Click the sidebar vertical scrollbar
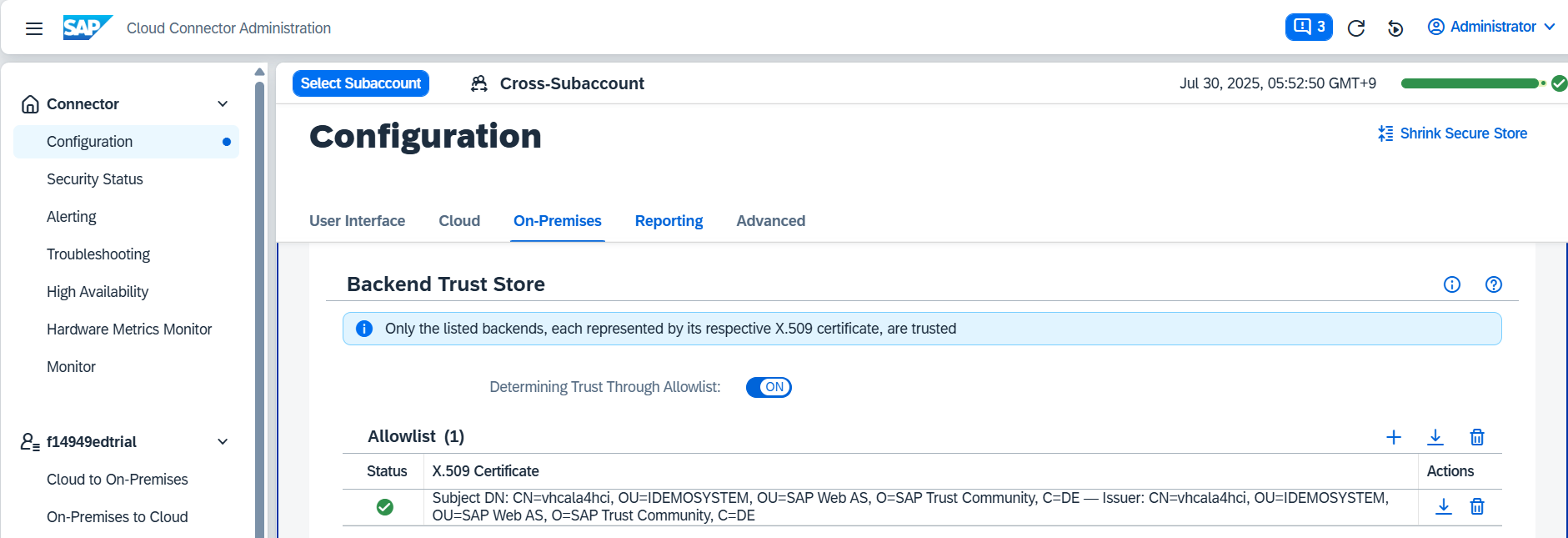The height and width of the screenshot is (538, 1568). click(259, 309)
